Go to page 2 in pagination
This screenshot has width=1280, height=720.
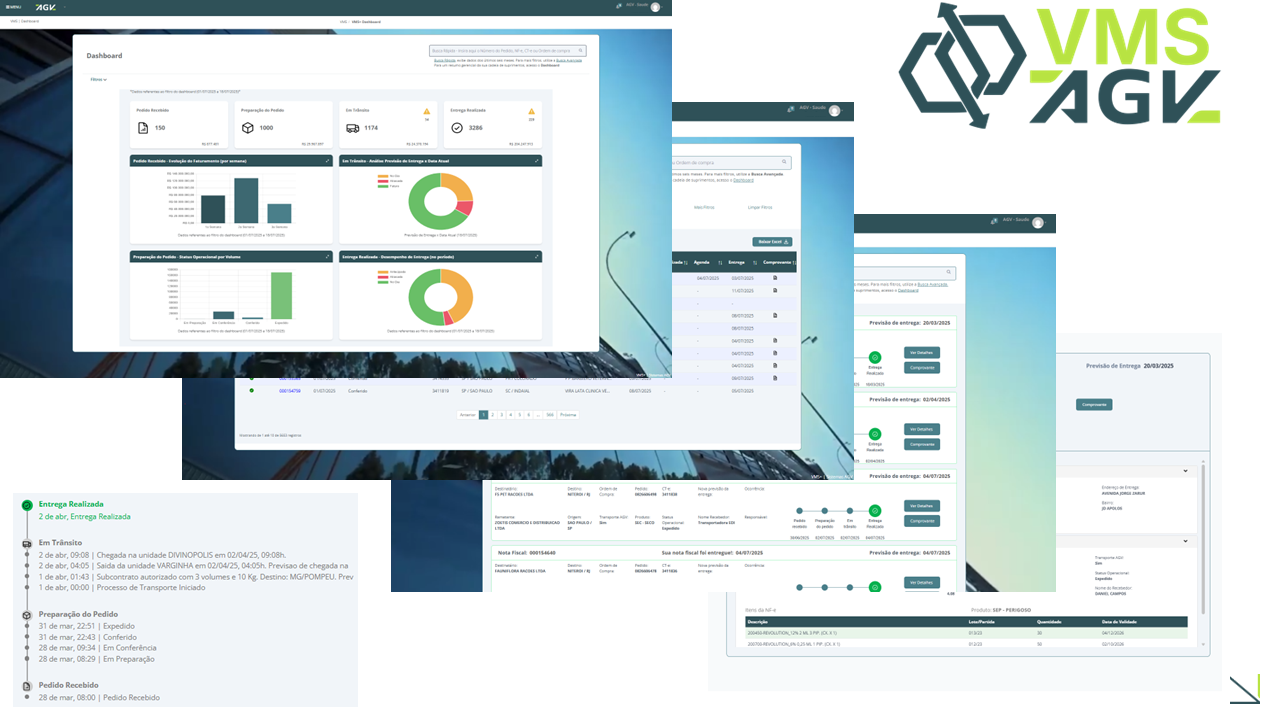[492, 414]
